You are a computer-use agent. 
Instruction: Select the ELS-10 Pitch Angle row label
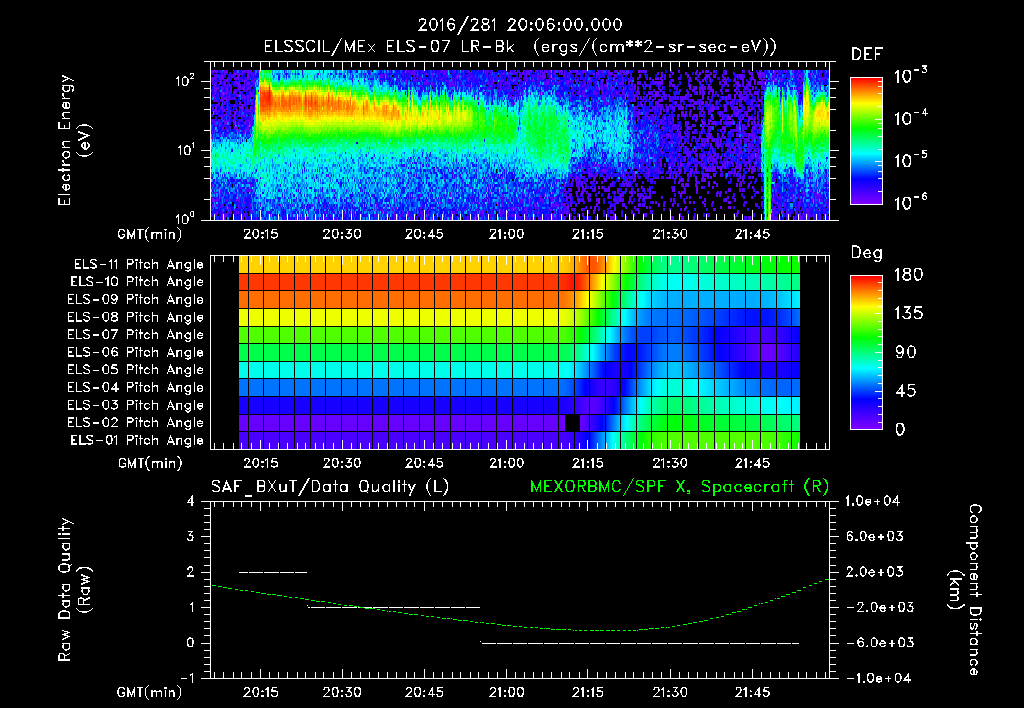pos(137,282)
